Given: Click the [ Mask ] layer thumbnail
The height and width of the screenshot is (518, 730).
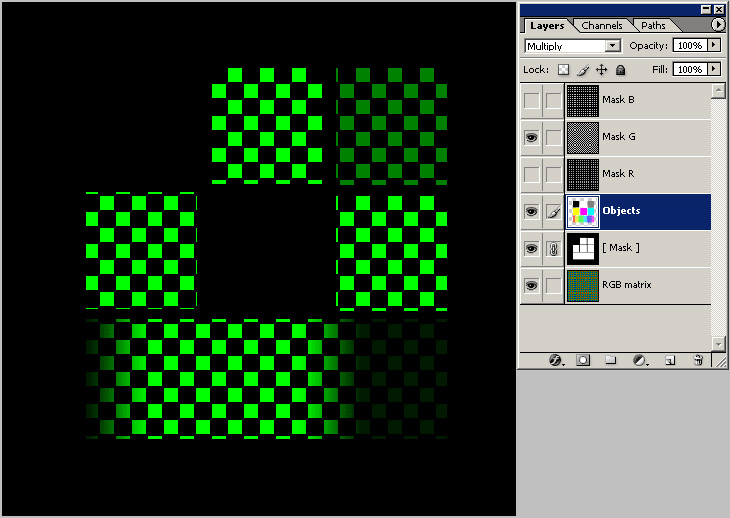Looking at the screenshot, I should [x=583, y=249].
